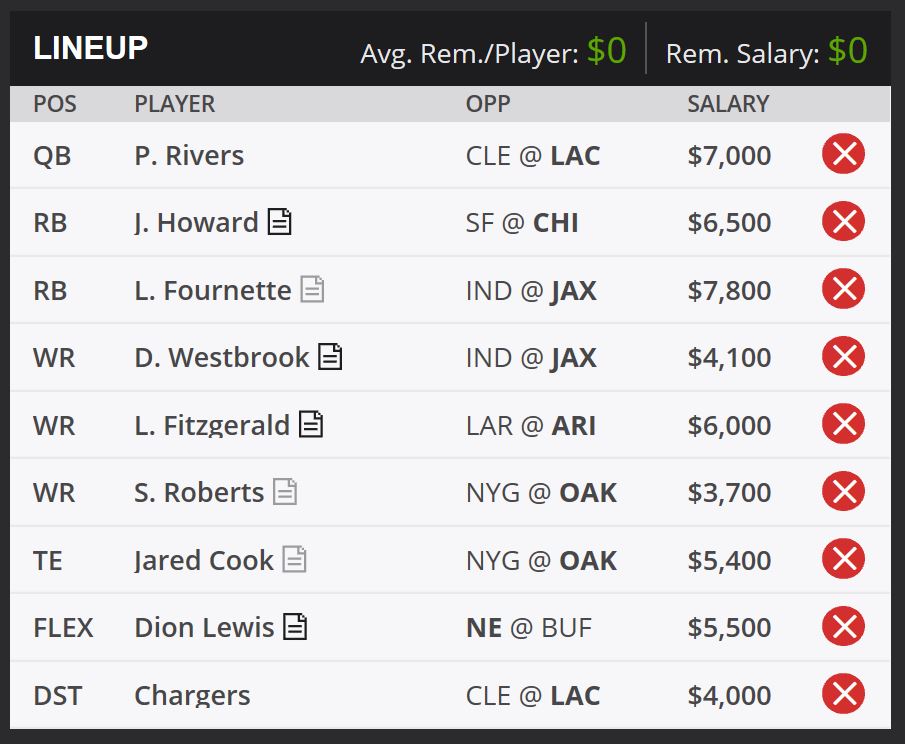The image size is (905, 744).
Task: Open P. Rivers player details
Action: pos(189,156)
